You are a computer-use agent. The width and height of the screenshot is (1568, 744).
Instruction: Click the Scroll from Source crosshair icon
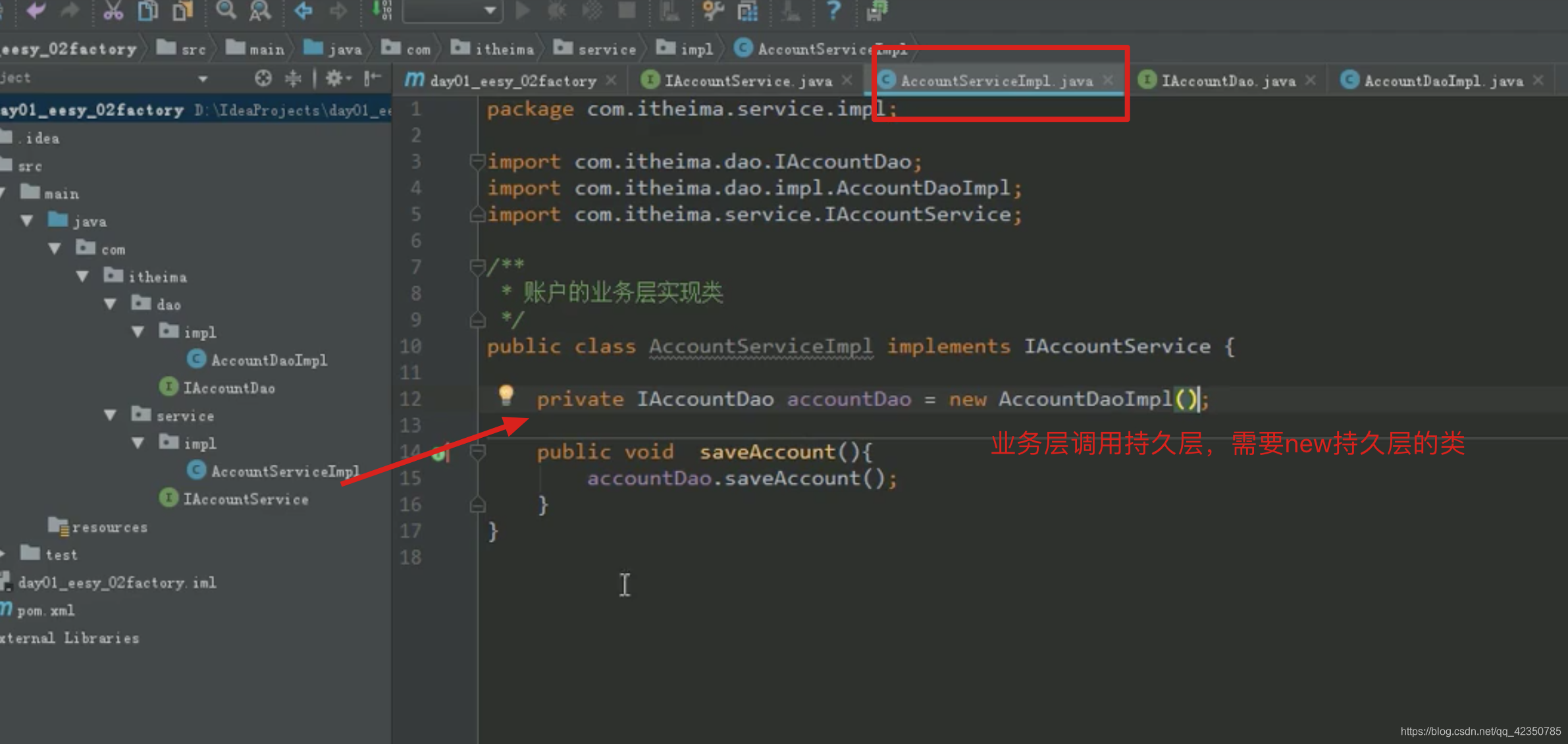pos(263,78)
